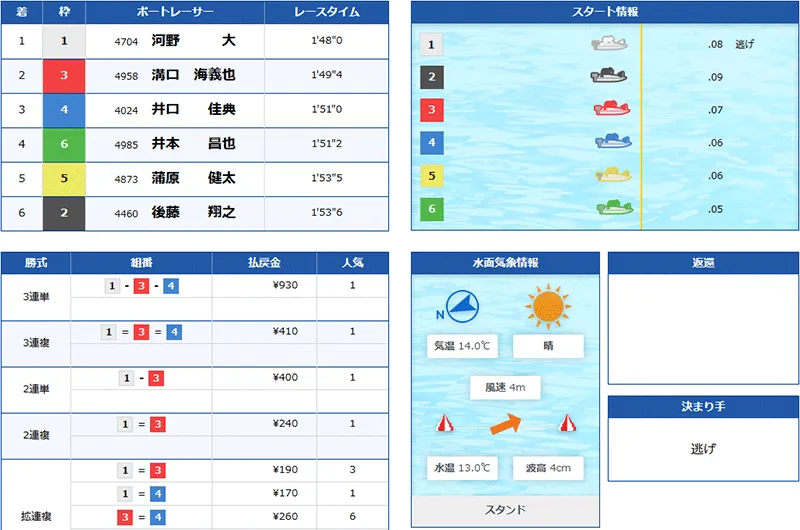This screenshot has width=800, height=530.
Task: Click race time 1'49"4
Action: [x=327, y=75]
